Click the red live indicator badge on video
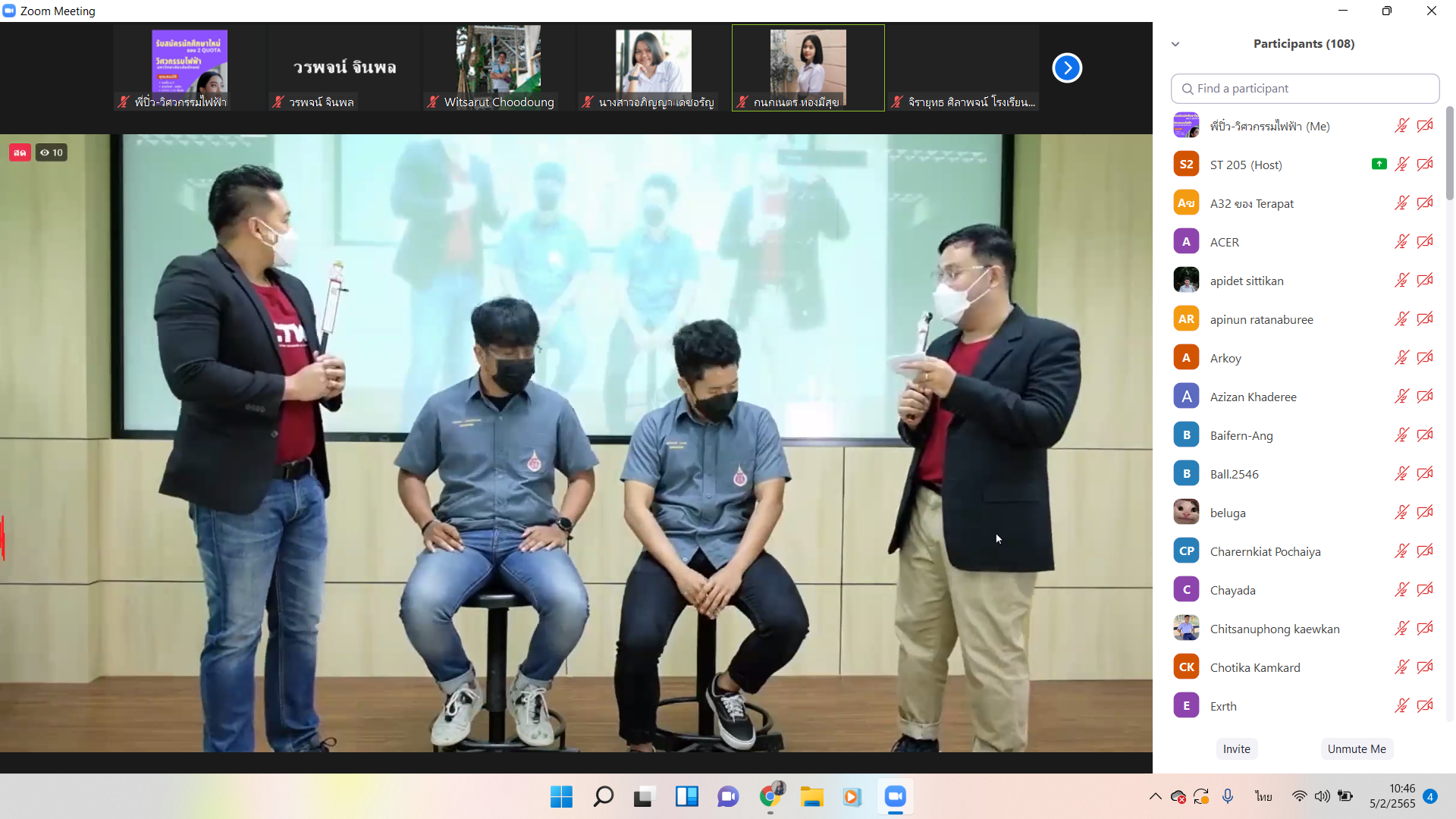Image resolution: width=1456 pixels, height=819 pixels. [x=20, y=152]
